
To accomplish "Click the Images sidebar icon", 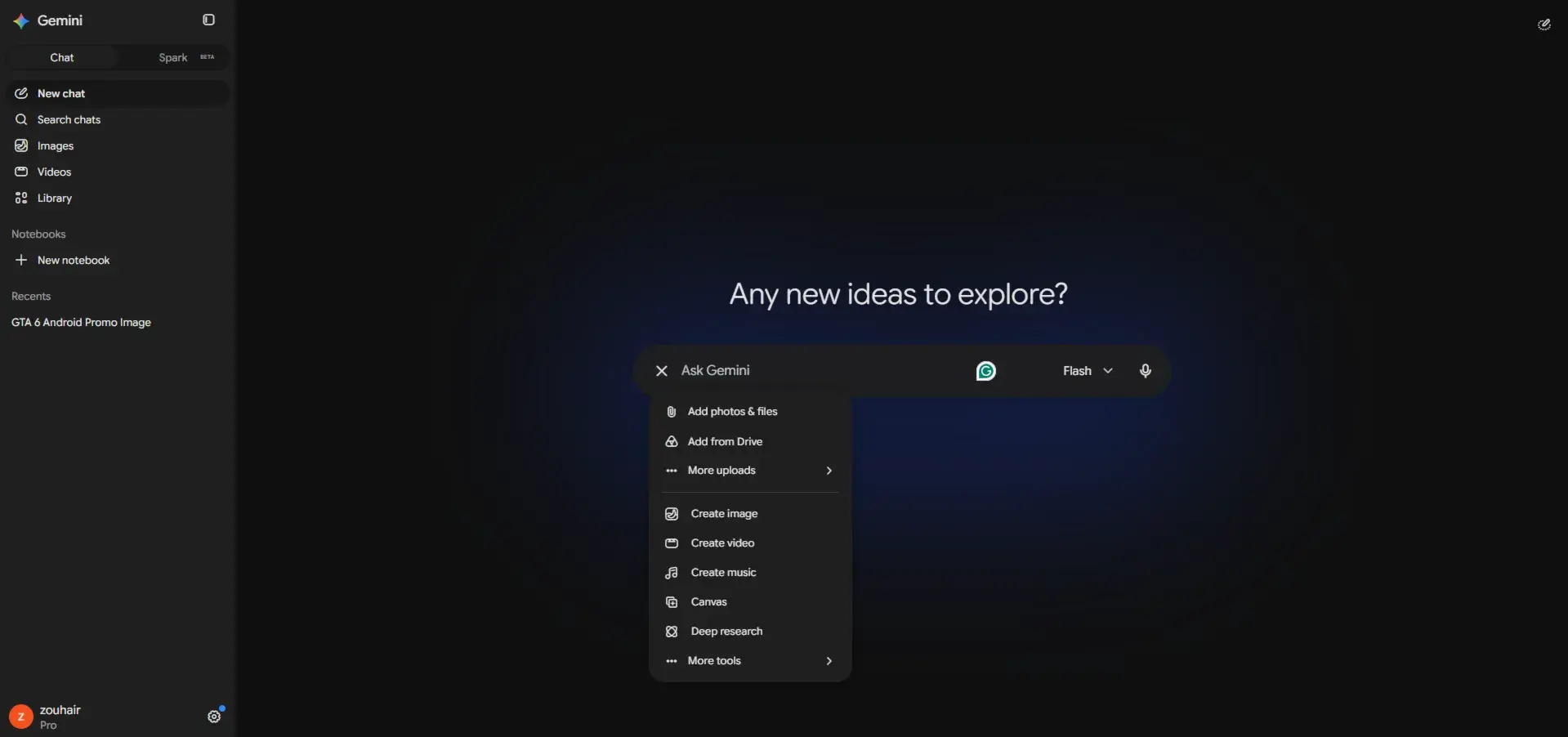I will tap(21, 145).
